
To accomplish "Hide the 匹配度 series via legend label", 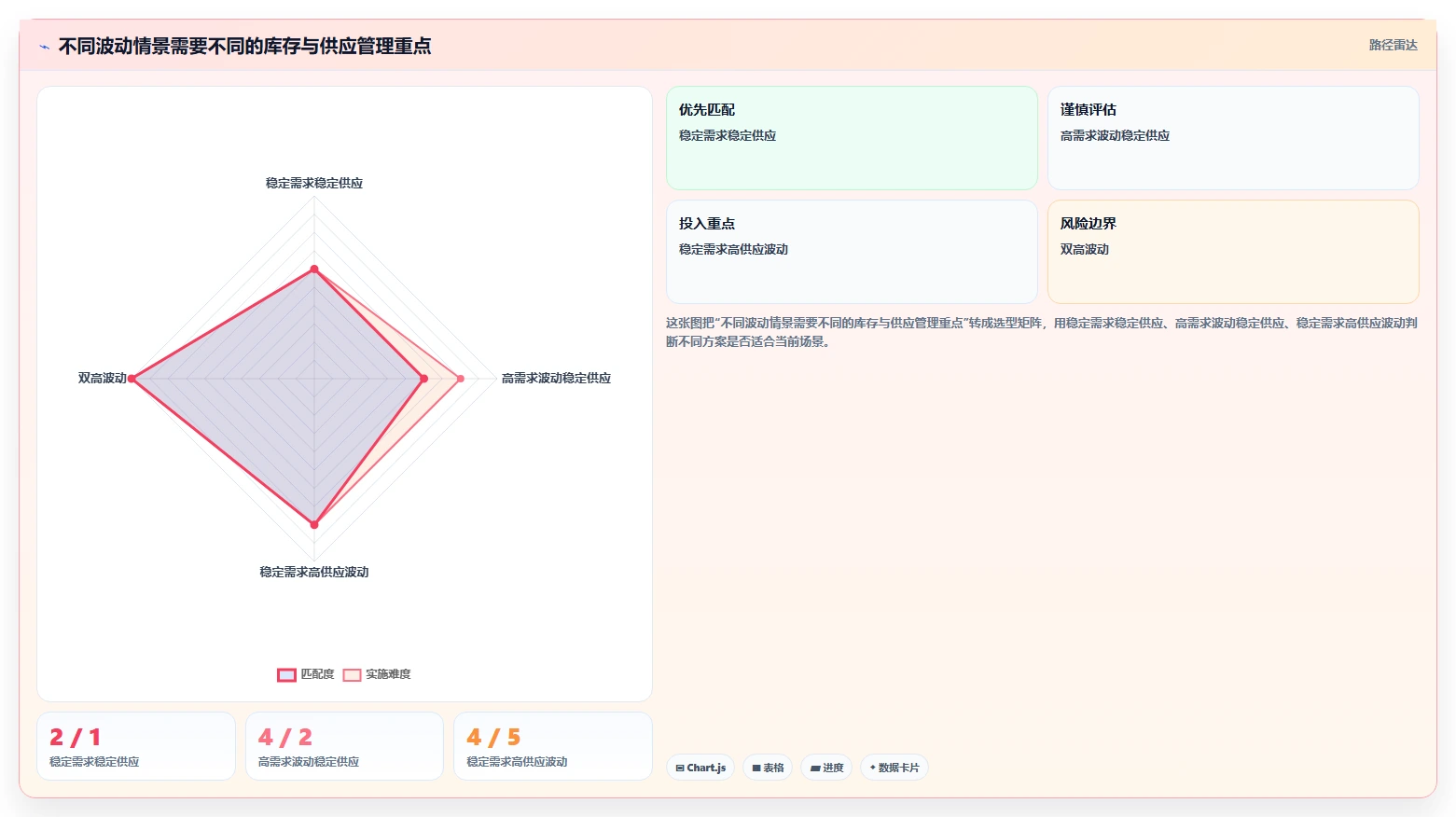I will [317, 674].
